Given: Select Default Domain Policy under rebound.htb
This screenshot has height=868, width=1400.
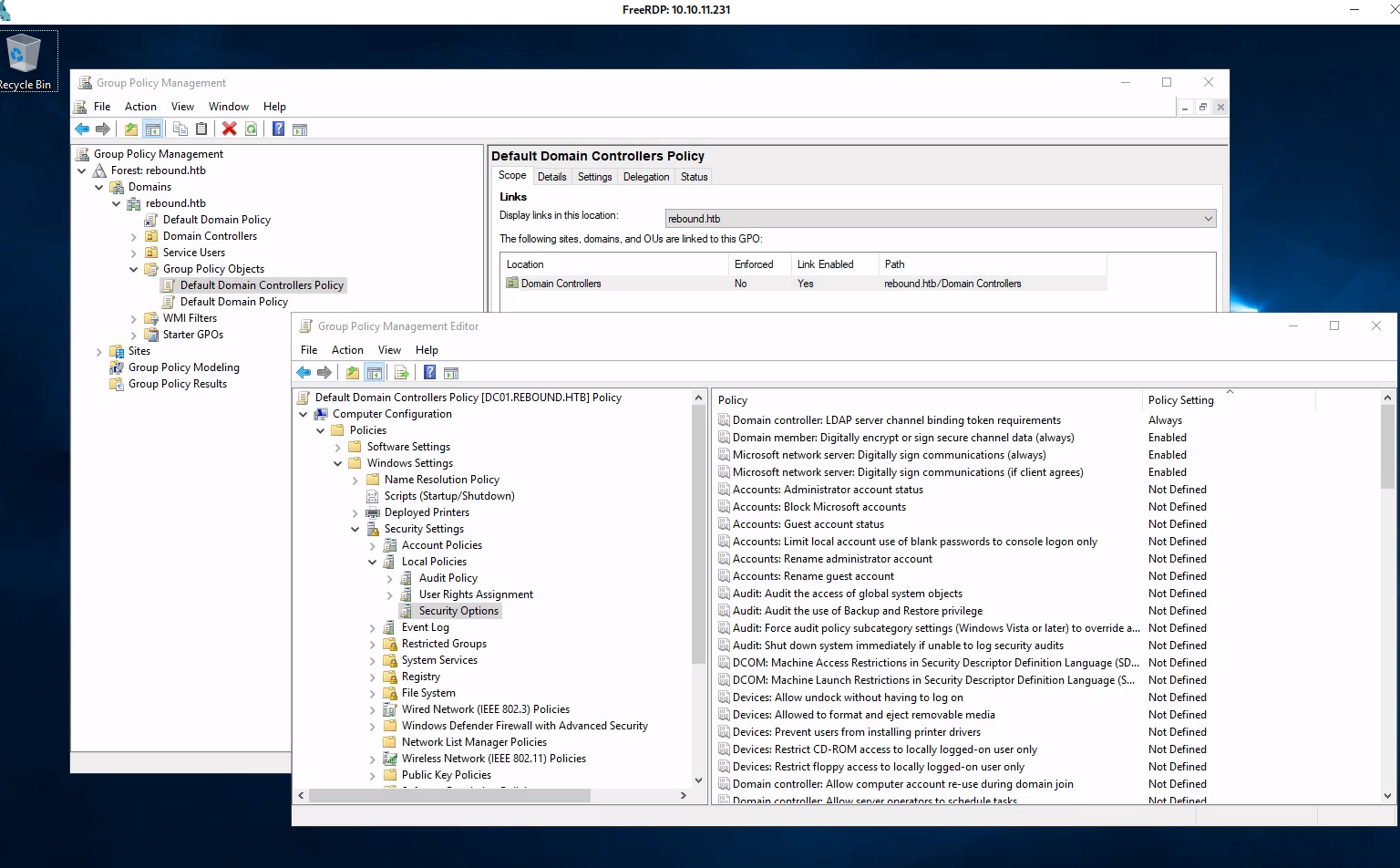Looking at the screenshot, I should (x=217, y=220).
